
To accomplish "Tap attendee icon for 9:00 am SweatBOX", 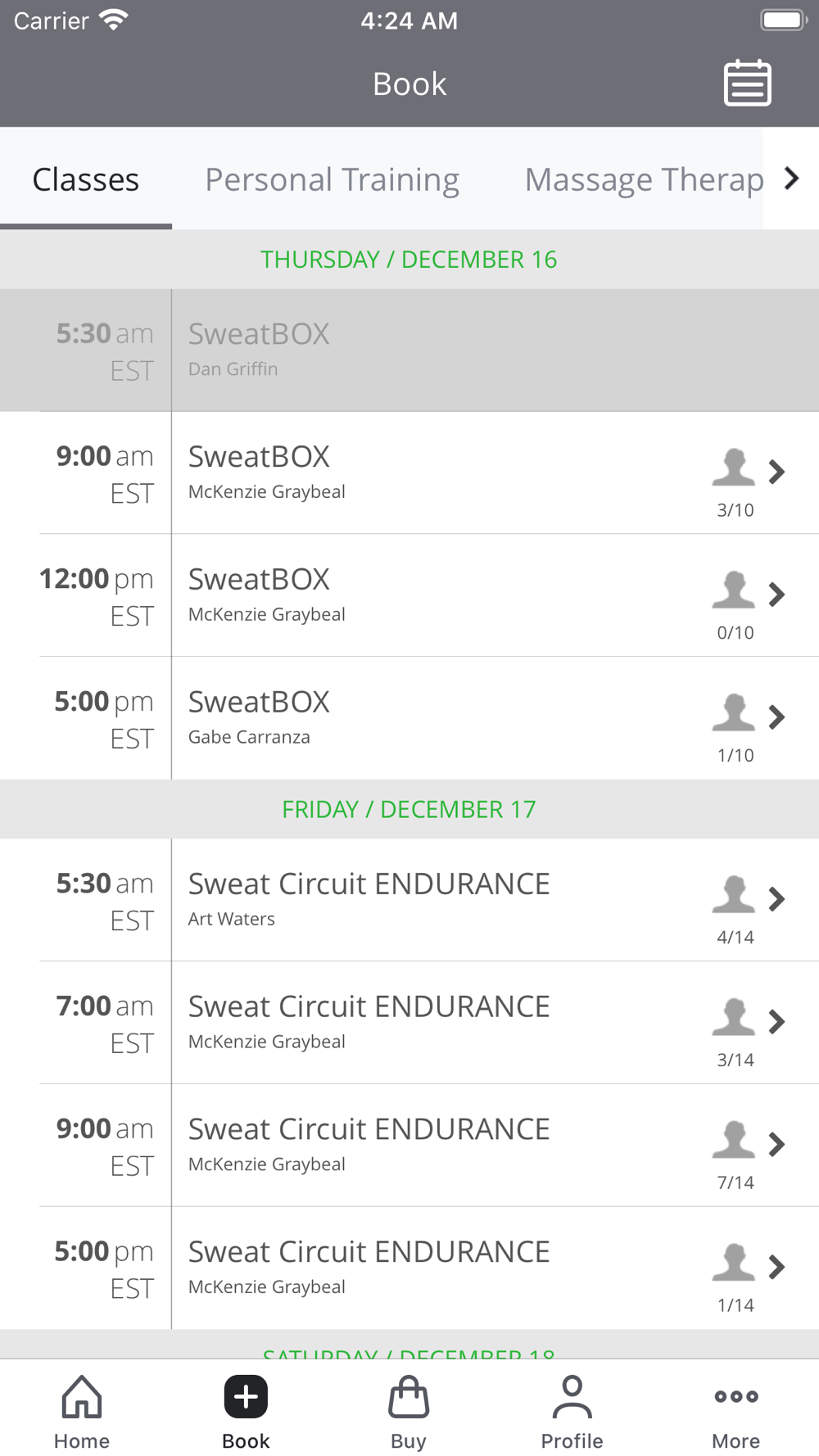I will [x=733, y=468].
